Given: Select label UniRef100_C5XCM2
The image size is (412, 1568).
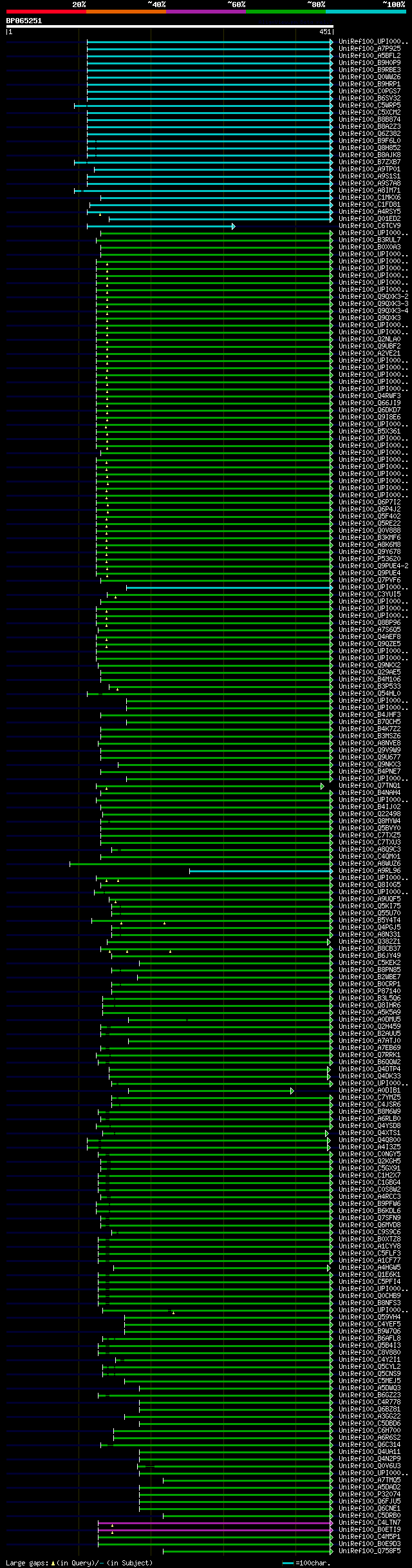Looking at the screenshot, I should click(x=370, y=113).
